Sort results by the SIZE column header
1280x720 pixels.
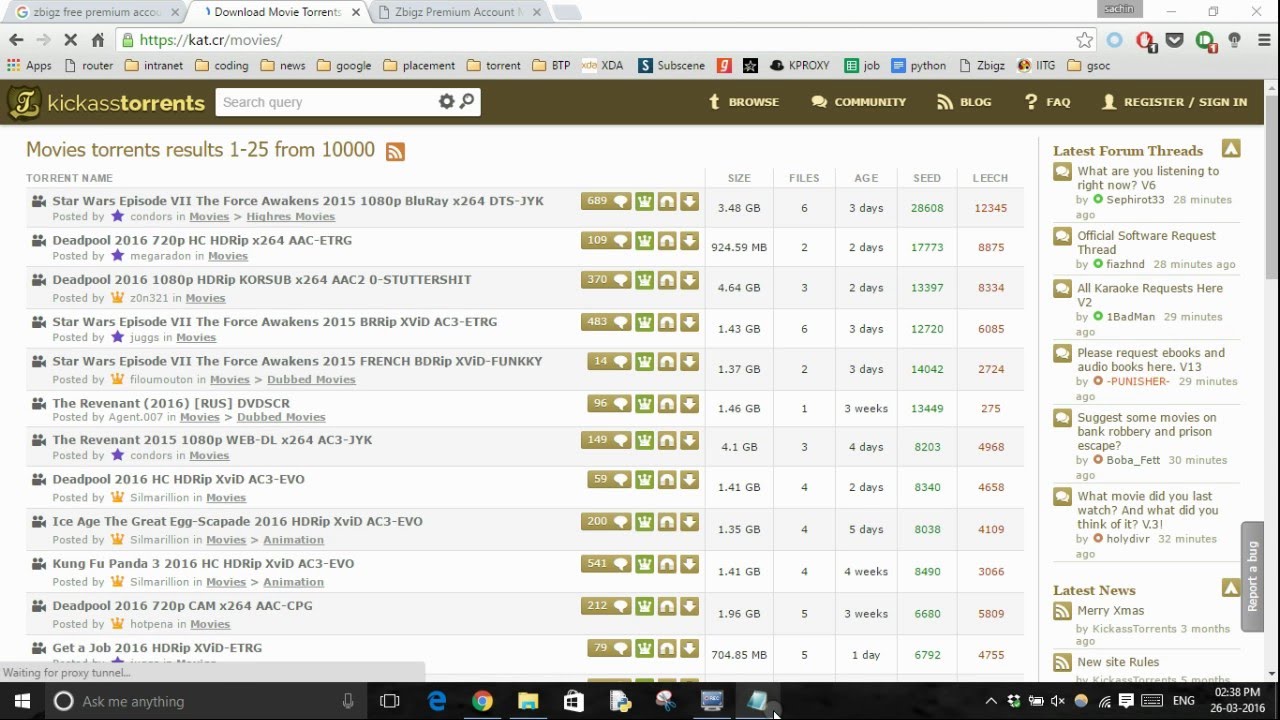coord(739,178)
